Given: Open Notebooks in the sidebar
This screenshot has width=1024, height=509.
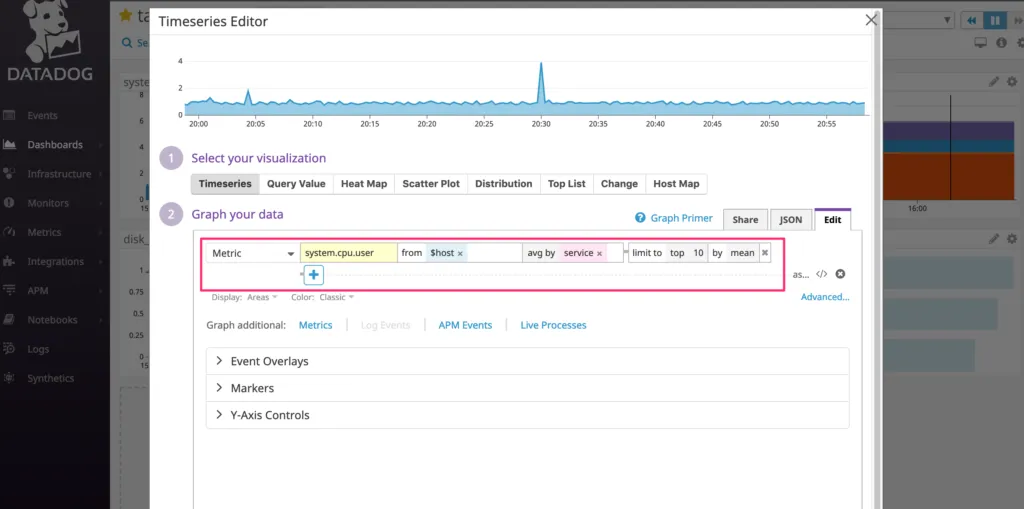Looking at the screenshot, I should click(52, 320).
